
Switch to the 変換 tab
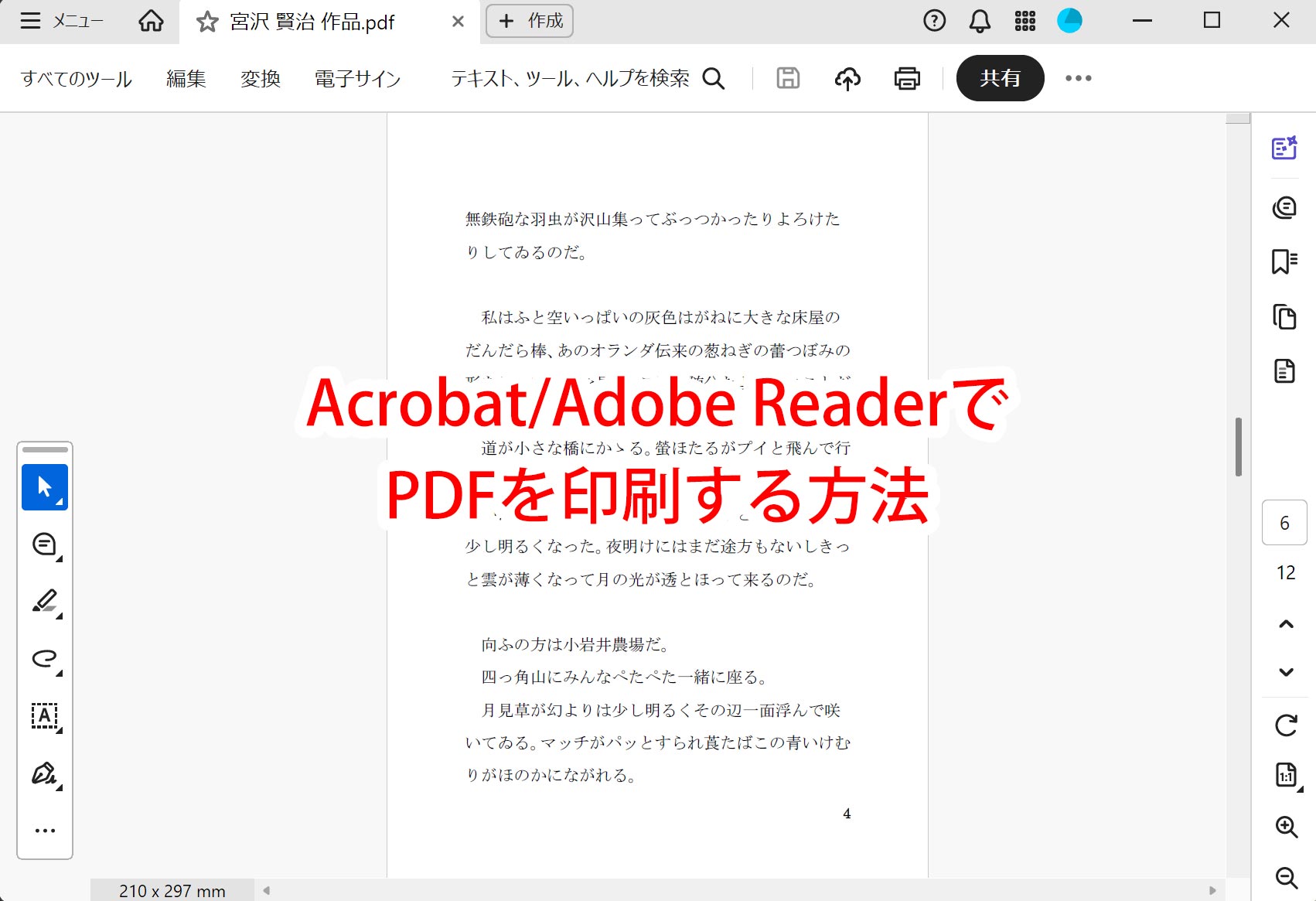point(261,78)
